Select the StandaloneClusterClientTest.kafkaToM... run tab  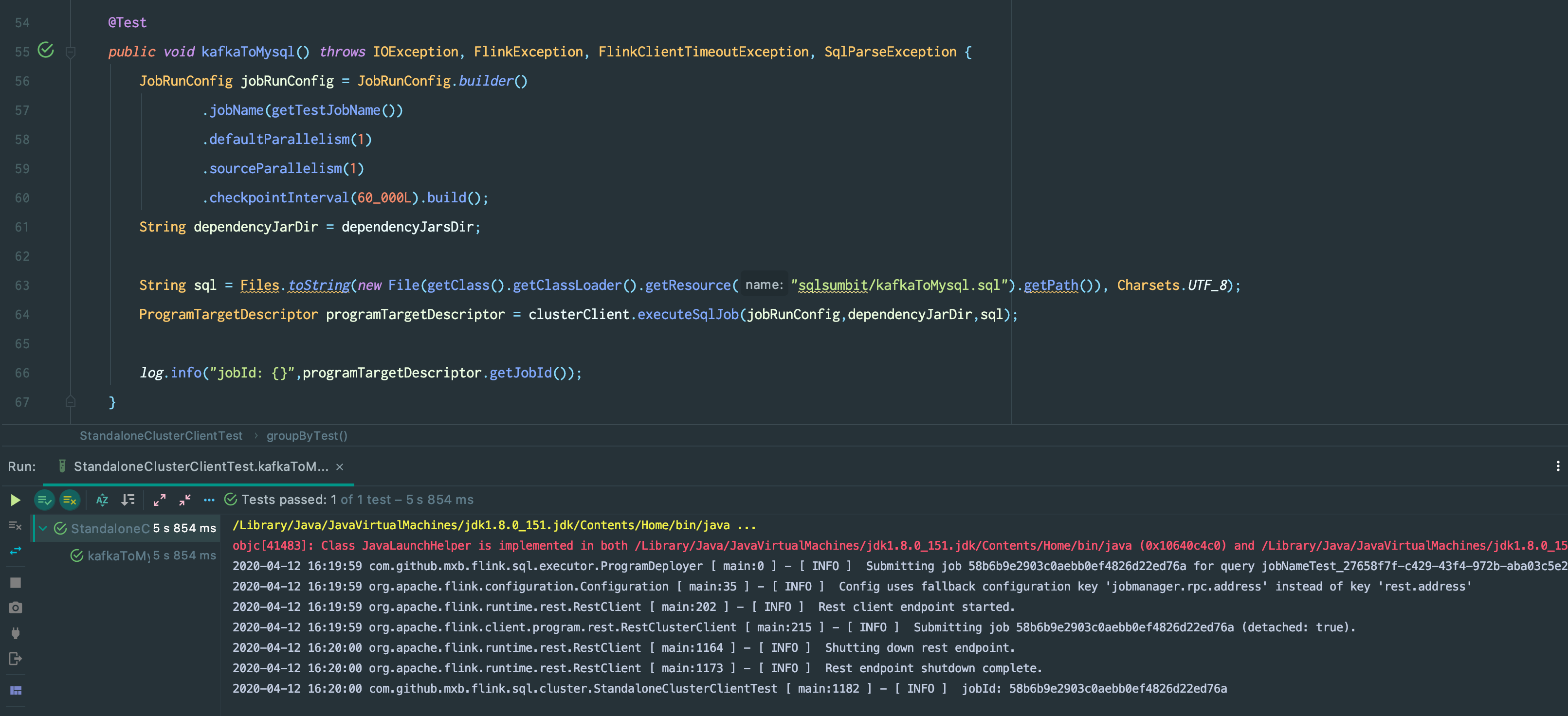tap(201, 466)
